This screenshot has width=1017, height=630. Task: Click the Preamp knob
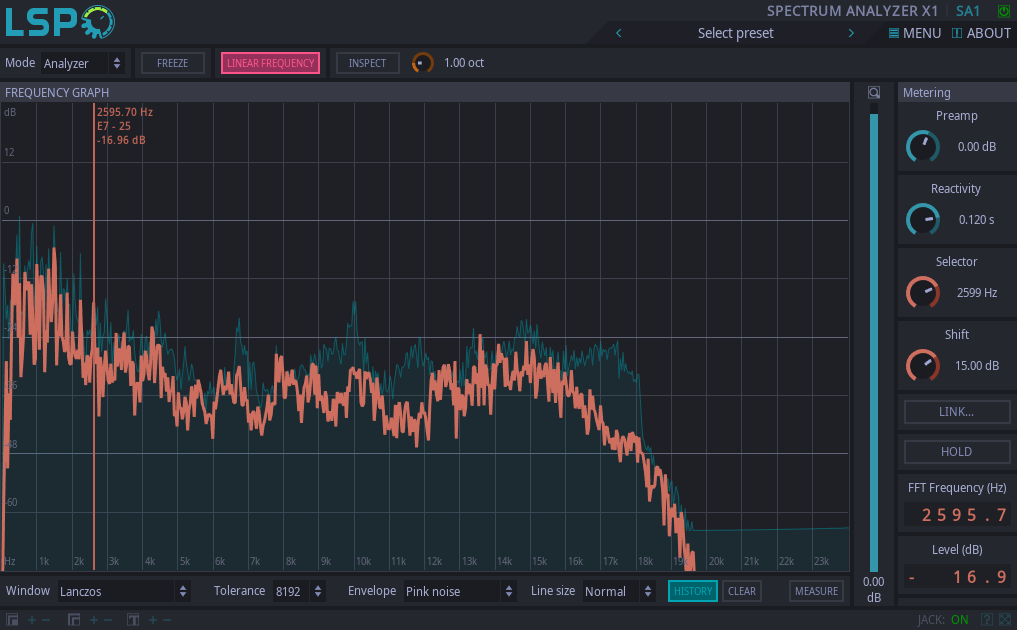(922, 147)
